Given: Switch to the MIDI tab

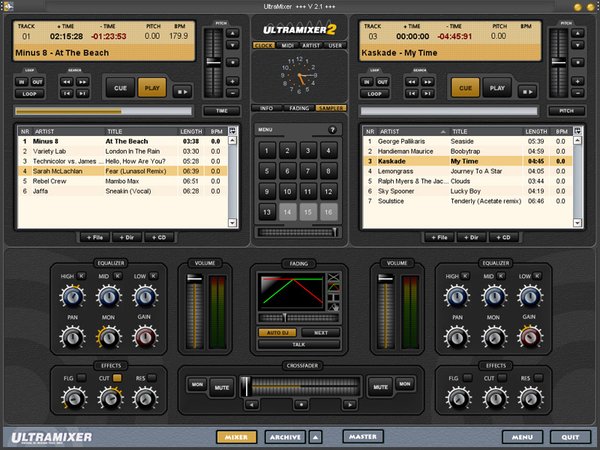Looking at the screenshot, I should pyautogui.click(x=290, y=45).
